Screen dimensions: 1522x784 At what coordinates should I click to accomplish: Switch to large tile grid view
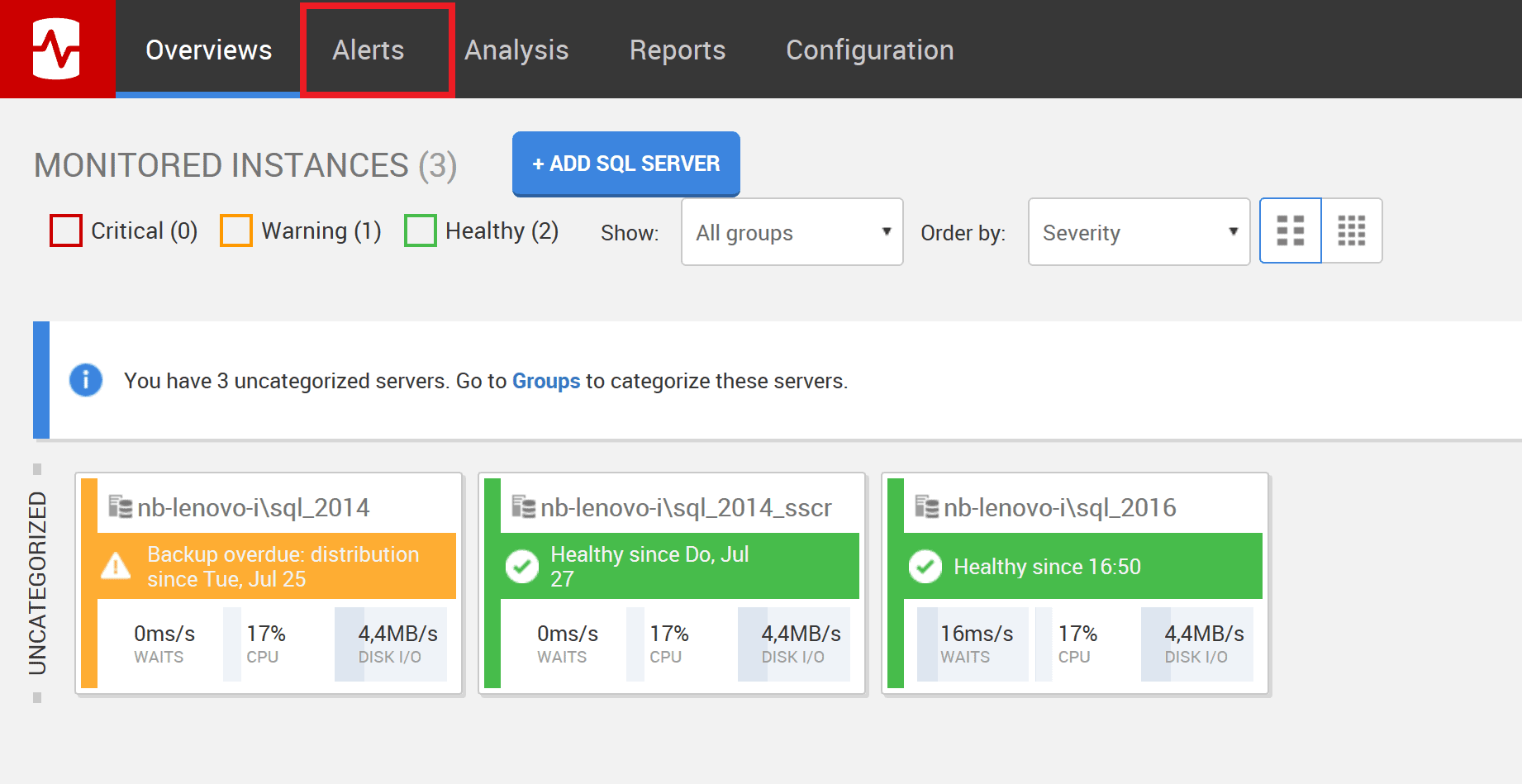point(1291,230)
